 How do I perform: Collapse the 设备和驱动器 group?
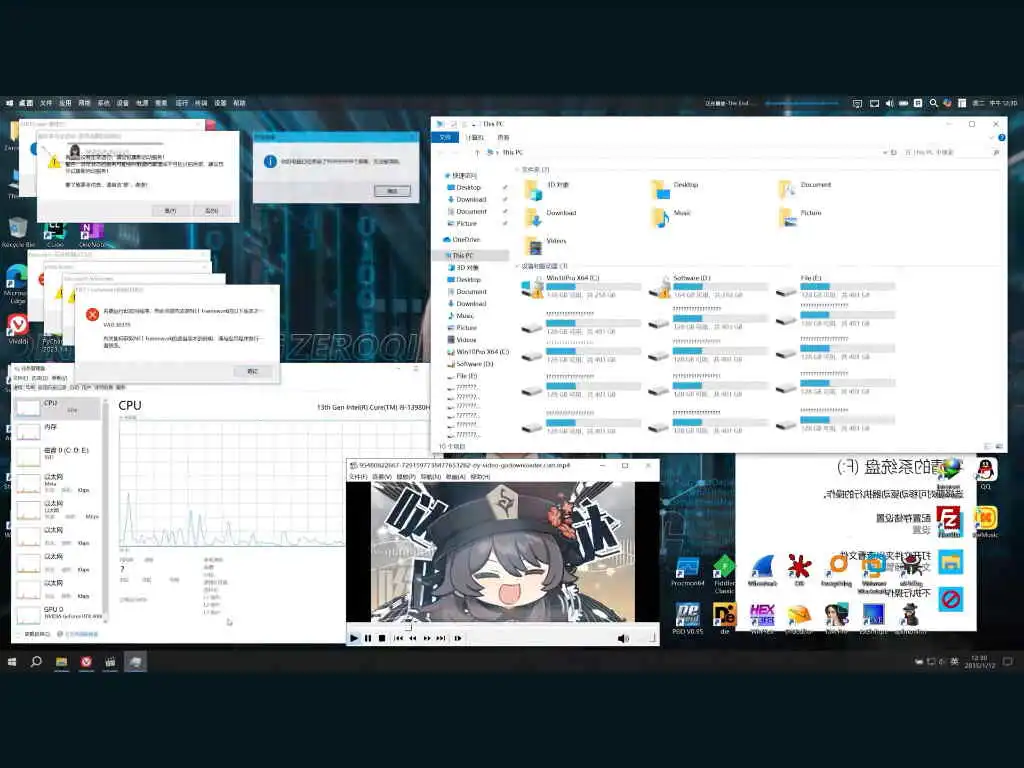click(517, 266)
